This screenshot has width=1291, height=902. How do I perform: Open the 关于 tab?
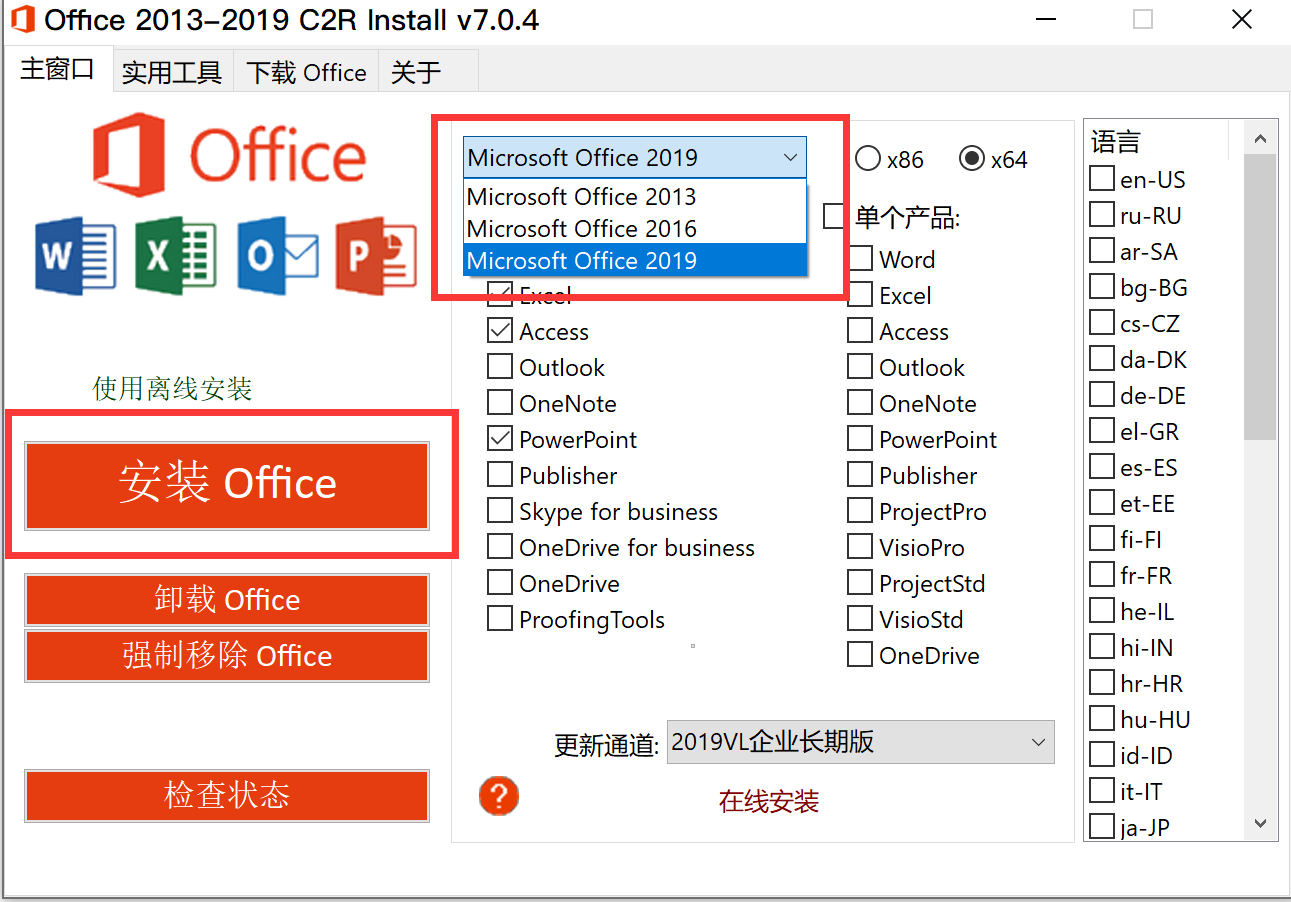(x=427, y=72)
